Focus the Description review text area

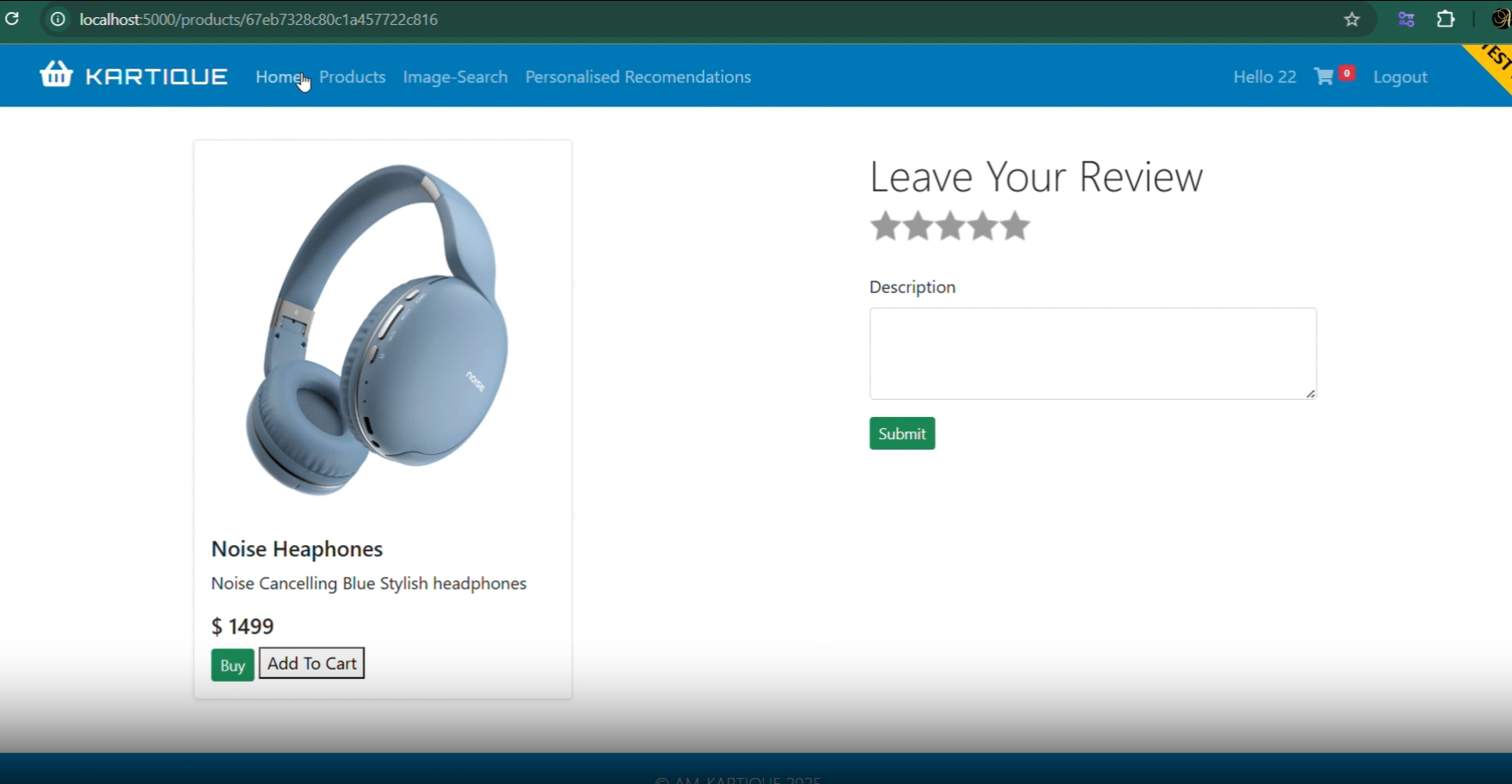[1093, 353]
